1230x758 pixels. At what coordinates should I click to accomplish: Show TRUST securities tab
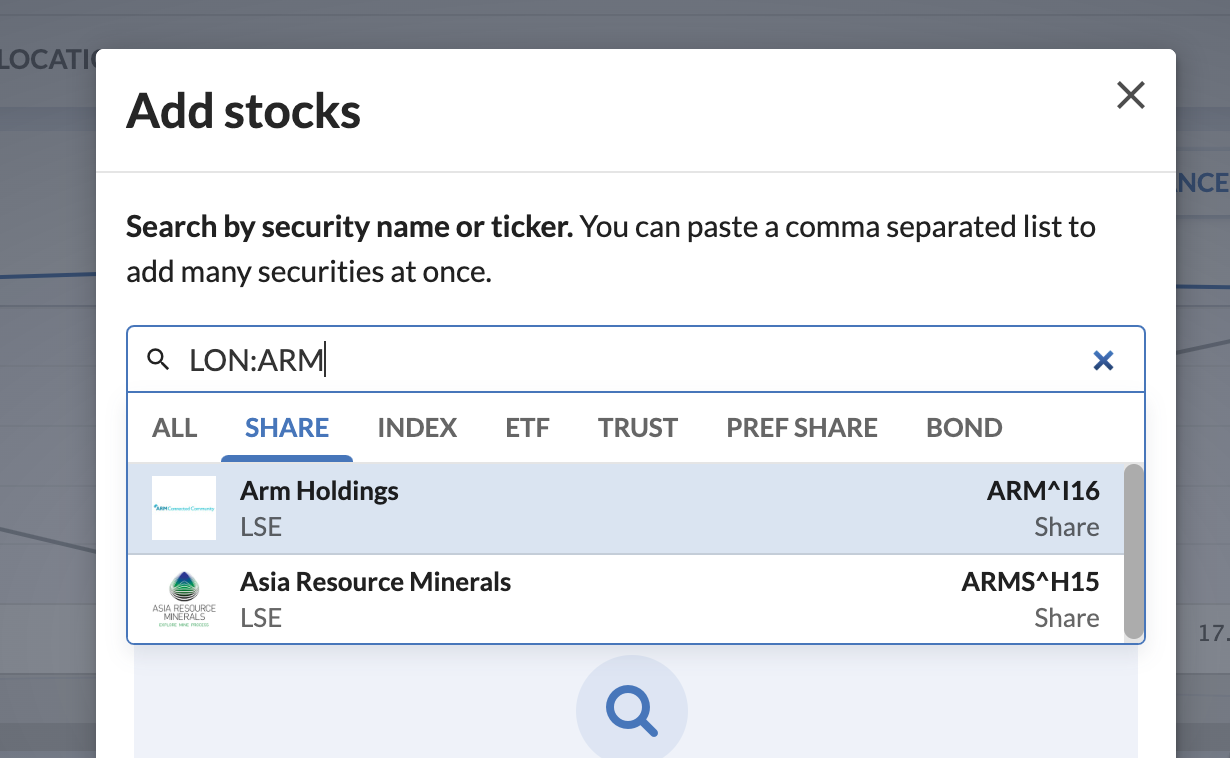click(x=638, y=428)
